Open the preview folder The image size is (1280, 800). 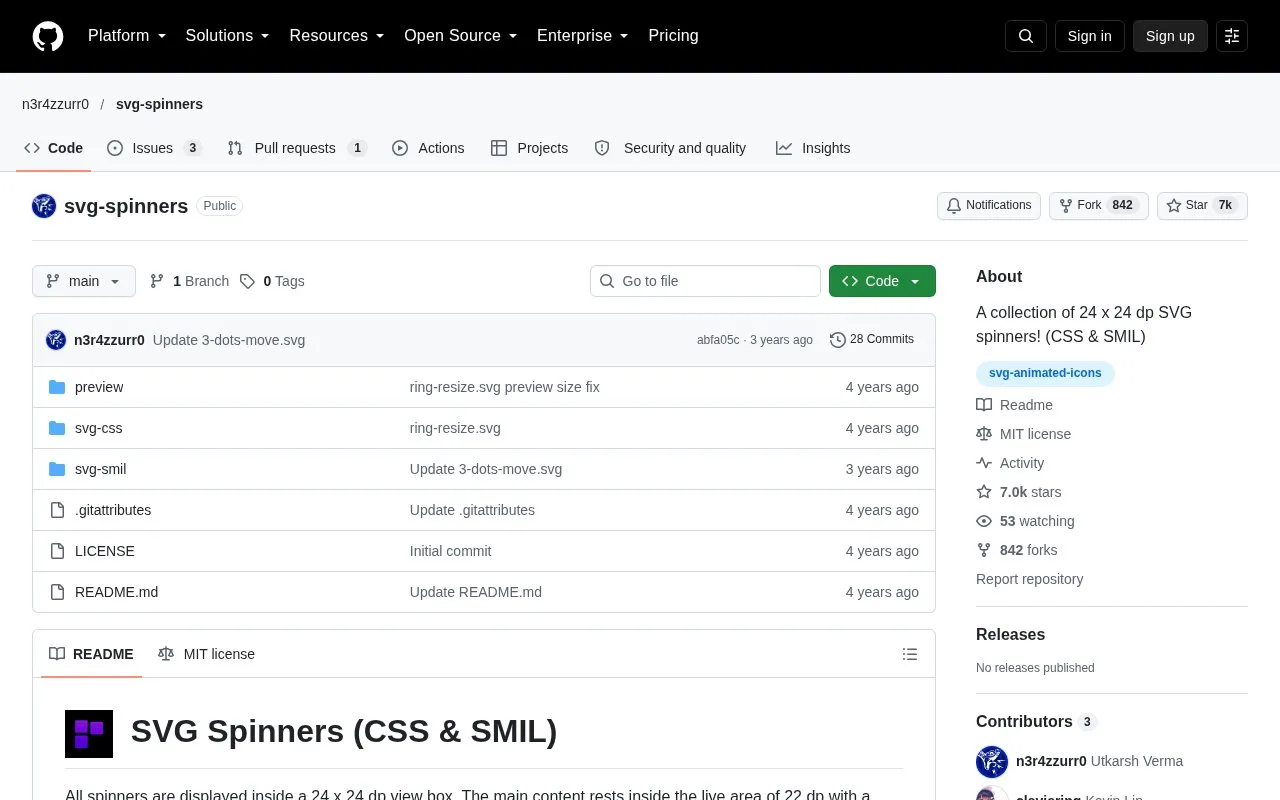click(x=99, y=387)
